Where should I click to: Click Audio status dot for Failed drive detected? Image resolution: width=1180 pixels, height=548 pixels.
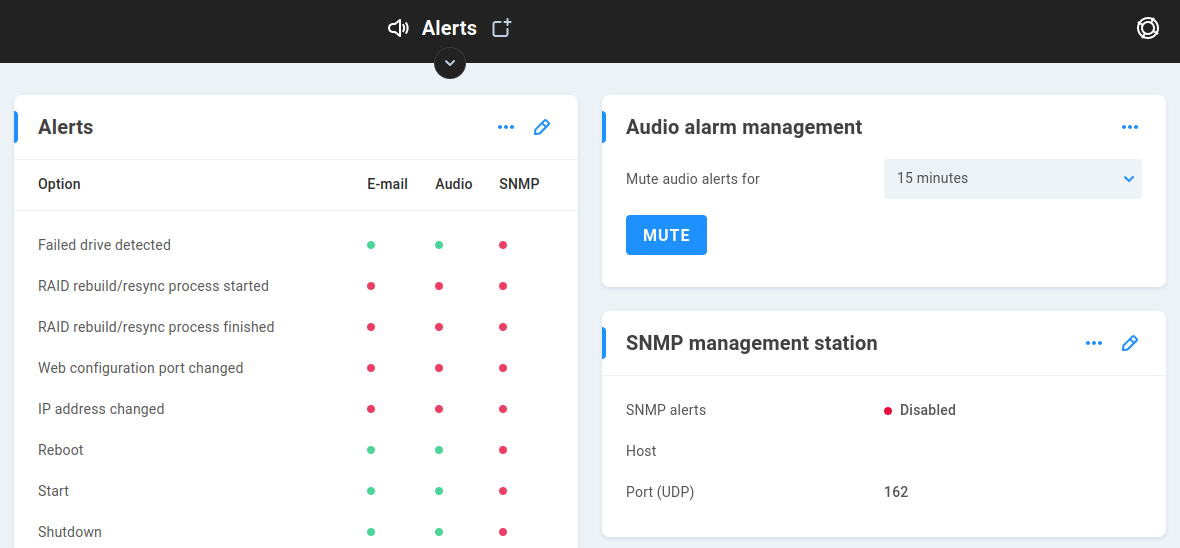click(x=439, y=245)
